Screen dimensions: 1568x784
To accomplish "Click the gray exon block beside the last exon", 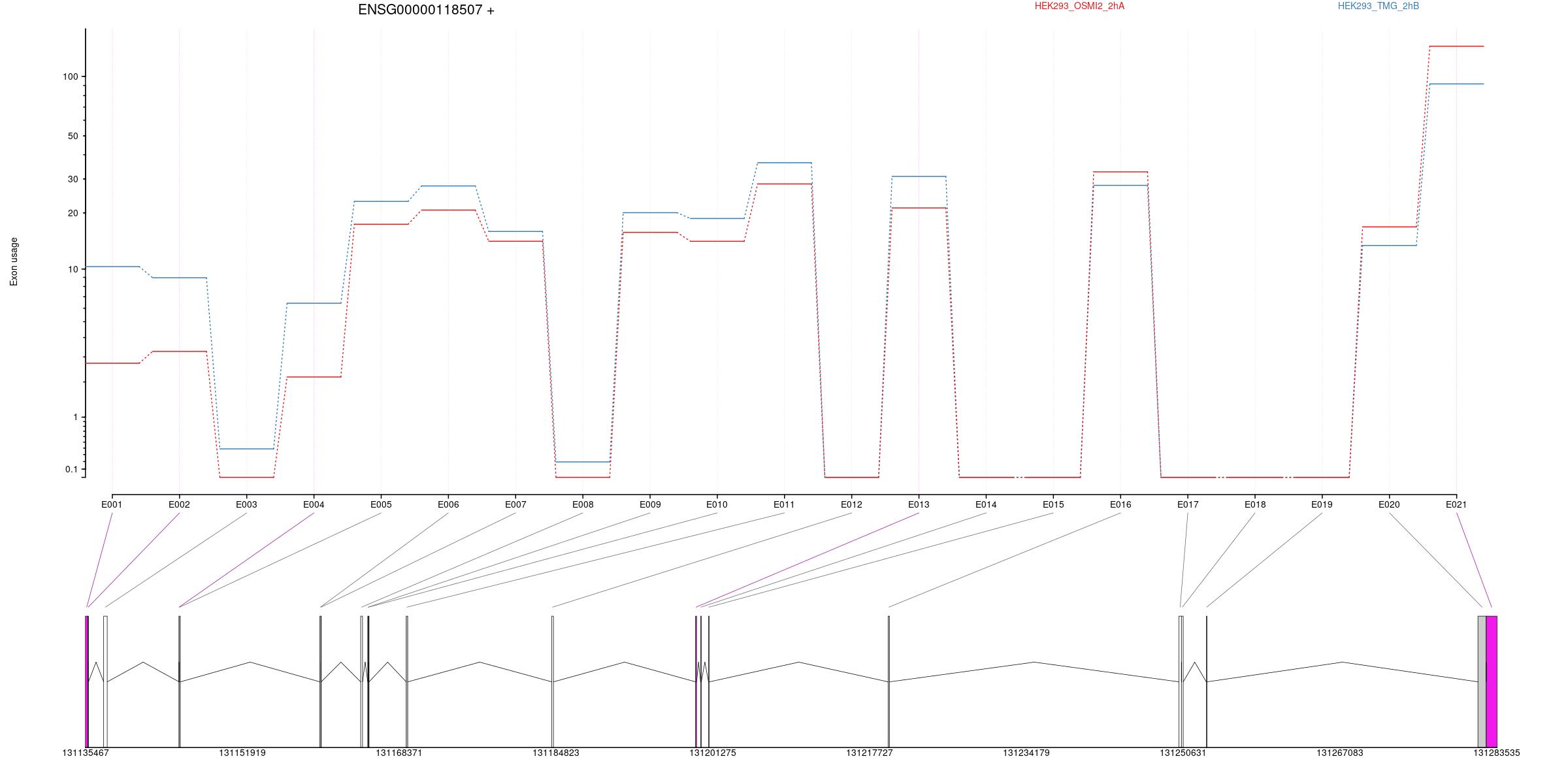I will coord(1482,681).
